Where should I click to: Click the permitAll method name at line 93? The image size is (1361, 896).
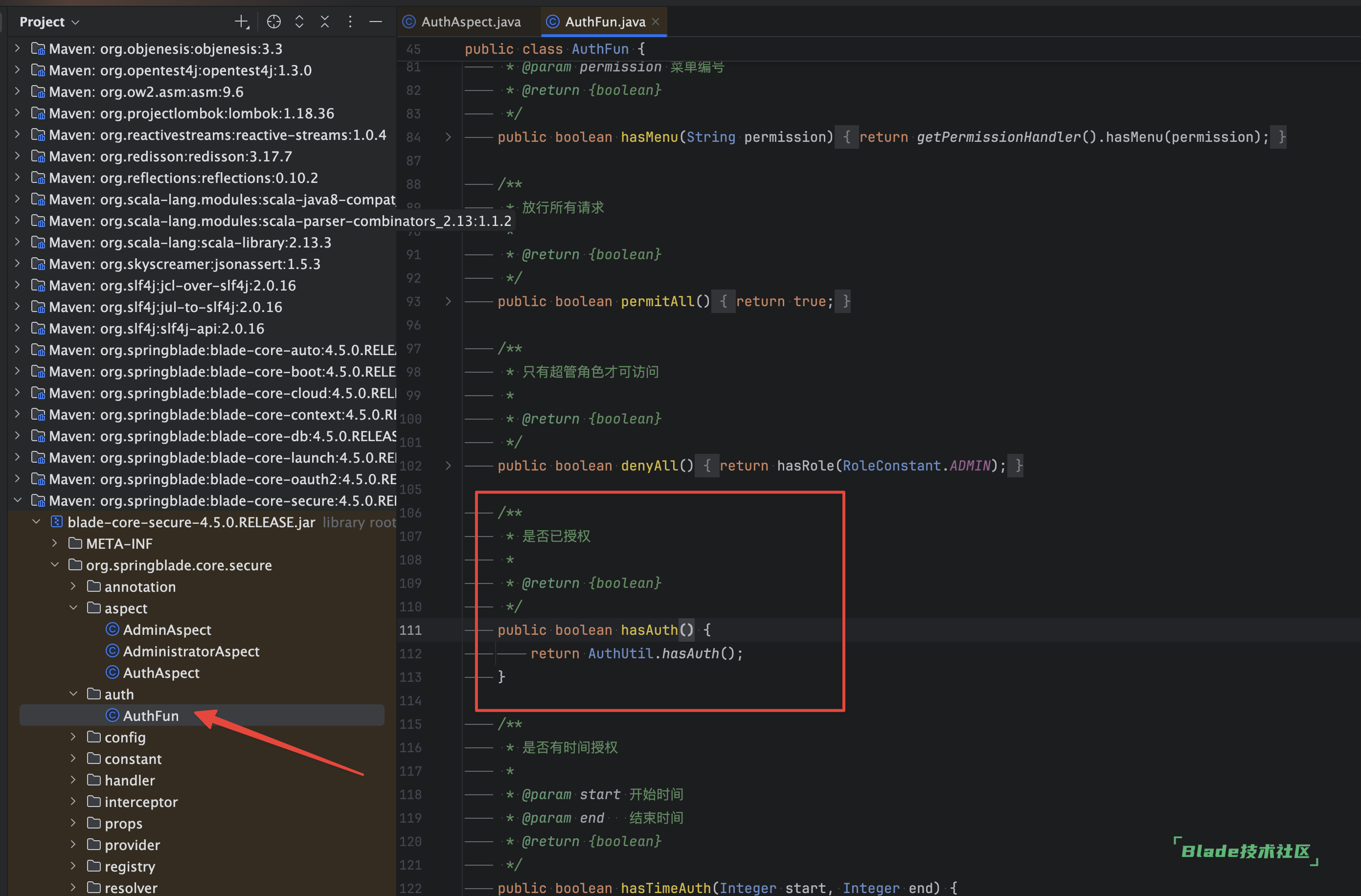pyautogui.click(x=657, y=301)
